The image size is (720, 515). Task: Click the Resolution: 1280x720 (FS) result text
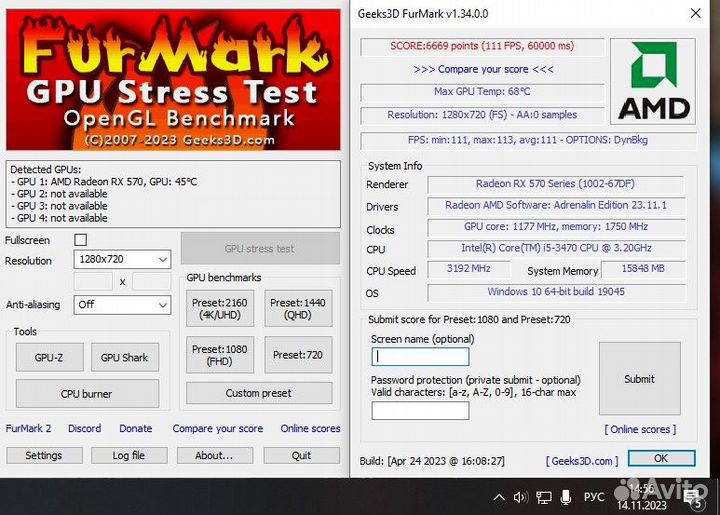[482, 115]
